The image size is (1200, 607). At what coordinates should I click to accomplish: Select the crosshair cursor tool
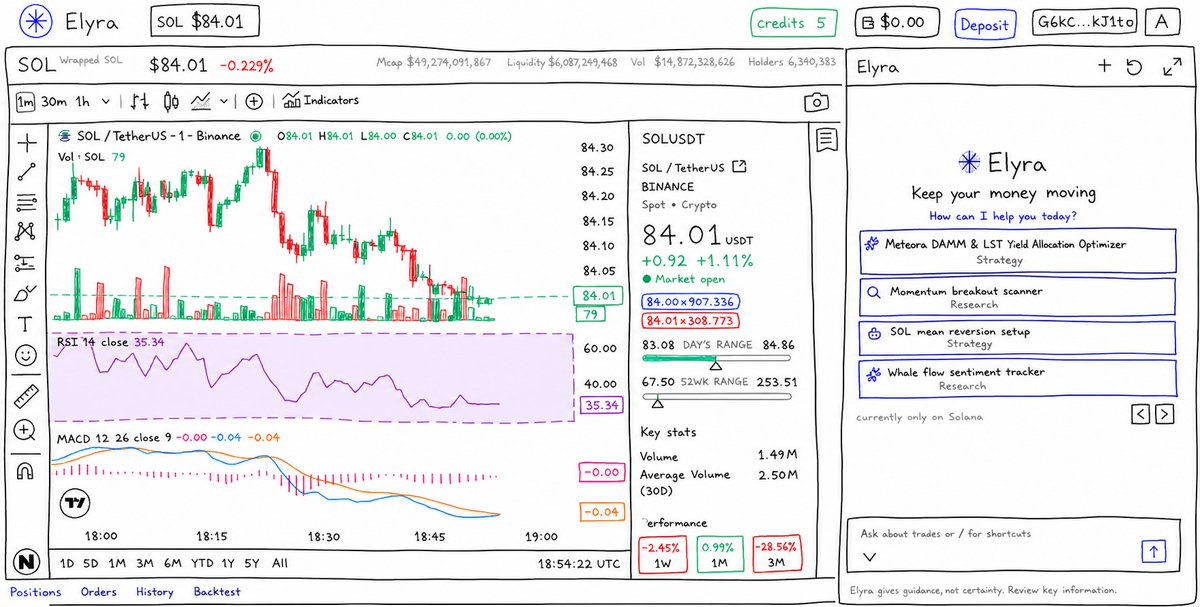(x=26, y=141)
